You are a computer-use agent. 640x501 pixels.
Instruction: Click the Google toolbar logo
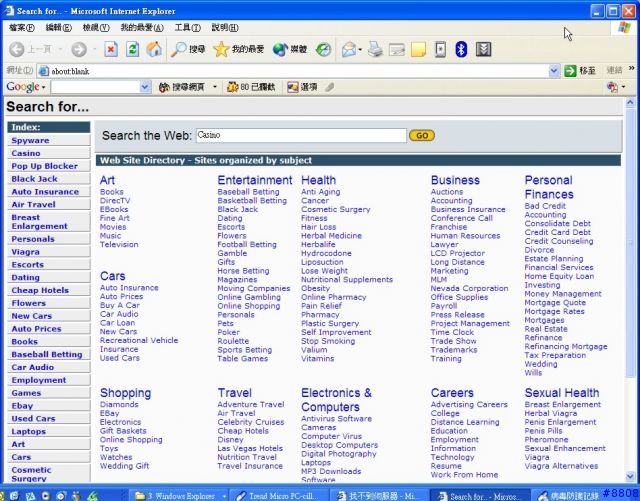point(23,87)
